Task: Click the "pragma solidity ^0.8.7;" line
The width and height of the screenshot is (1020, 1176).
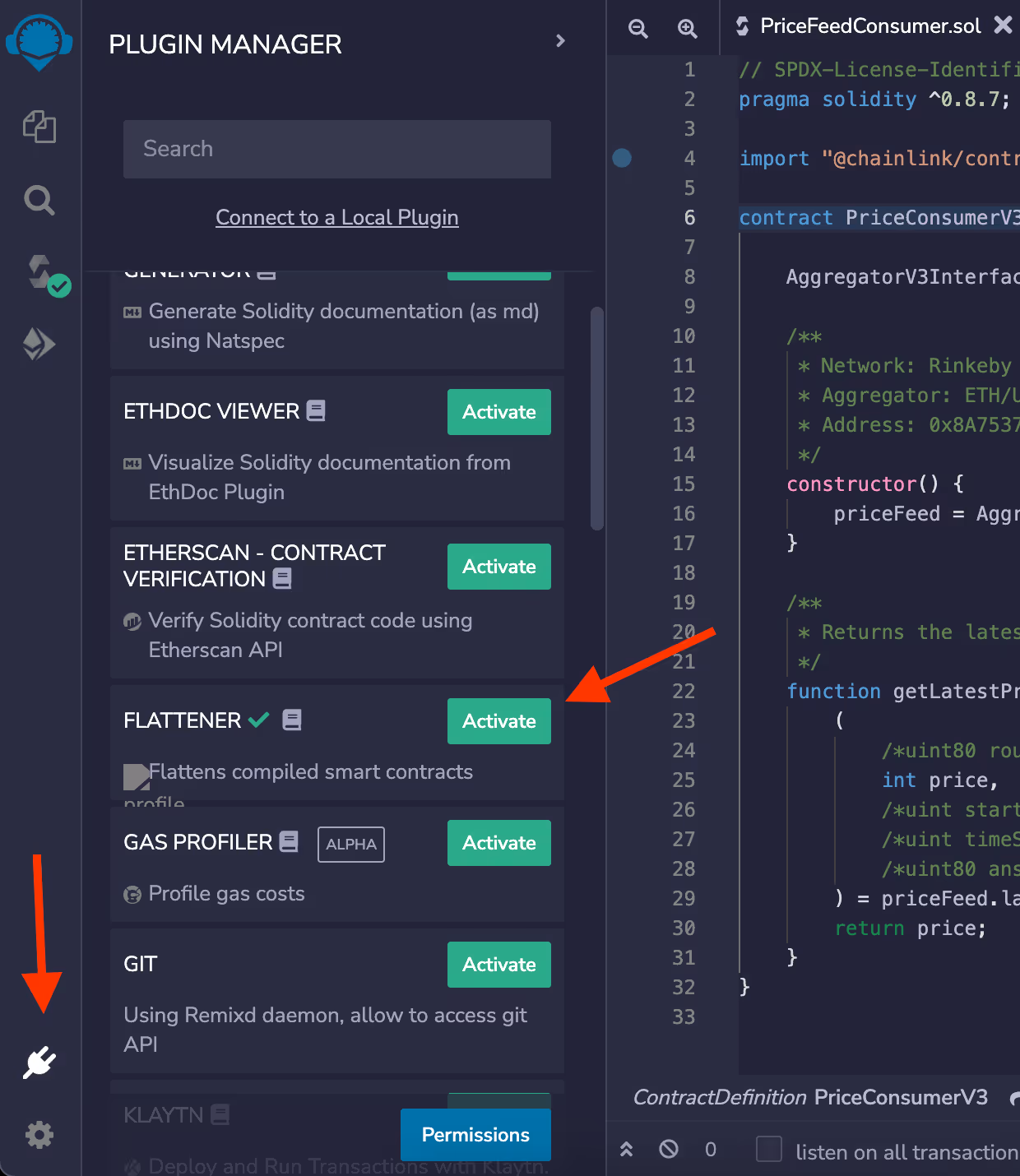Action: click(x=874, y=100)
